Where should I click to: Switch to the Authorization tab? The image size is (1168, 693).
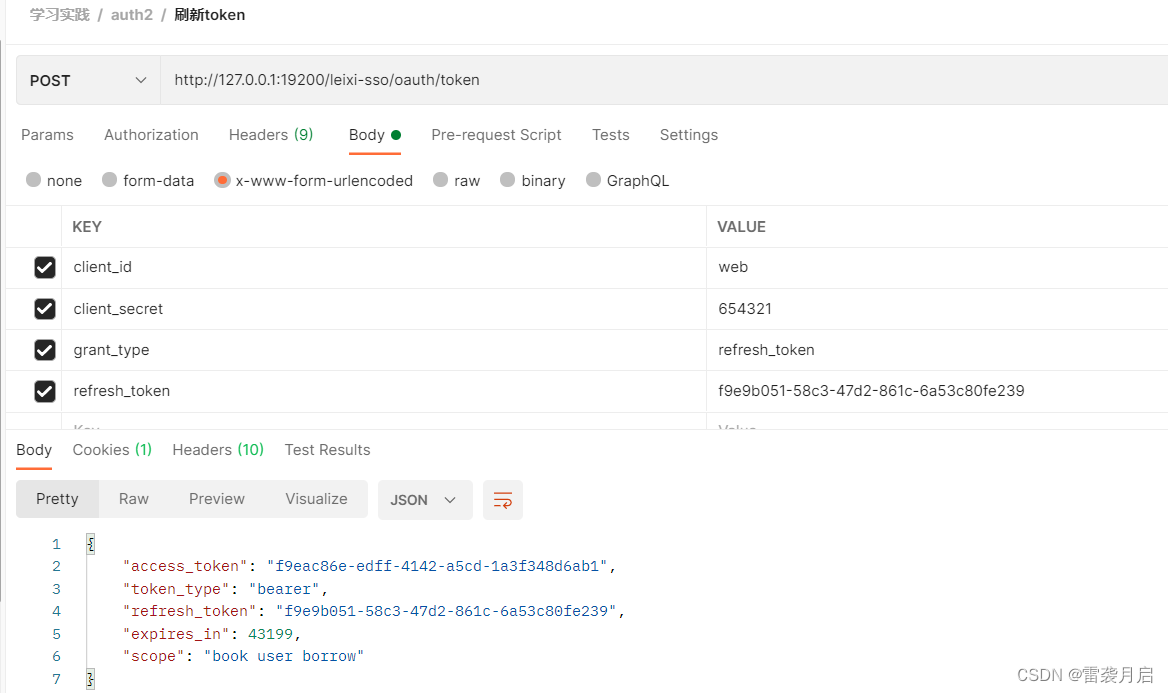[x=151, y=134]
